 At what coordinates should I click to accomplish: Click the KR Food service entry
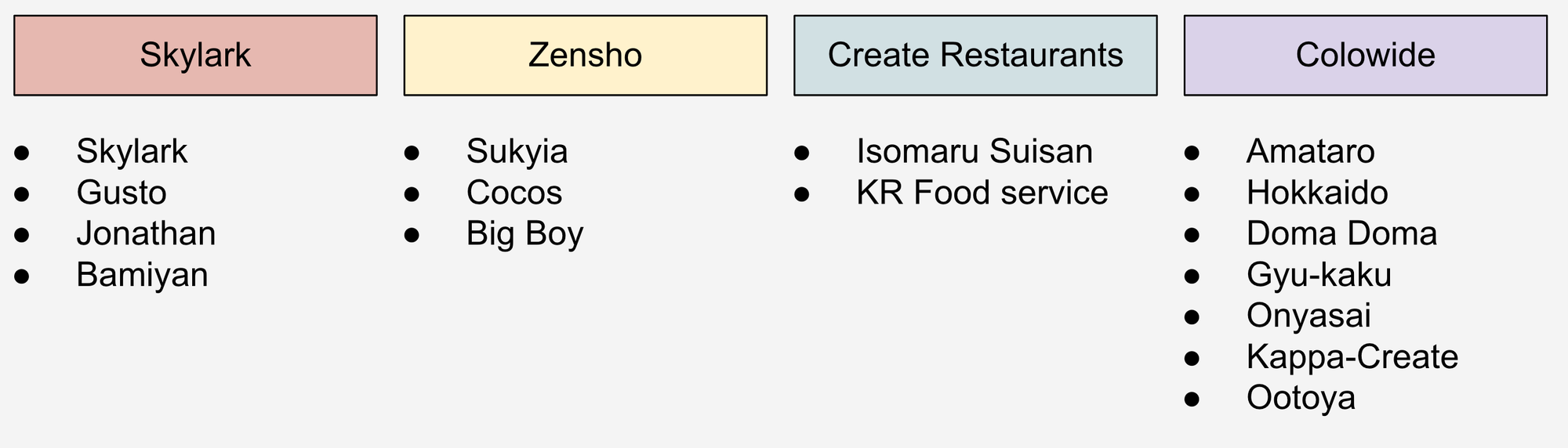[x=982, y=193]
